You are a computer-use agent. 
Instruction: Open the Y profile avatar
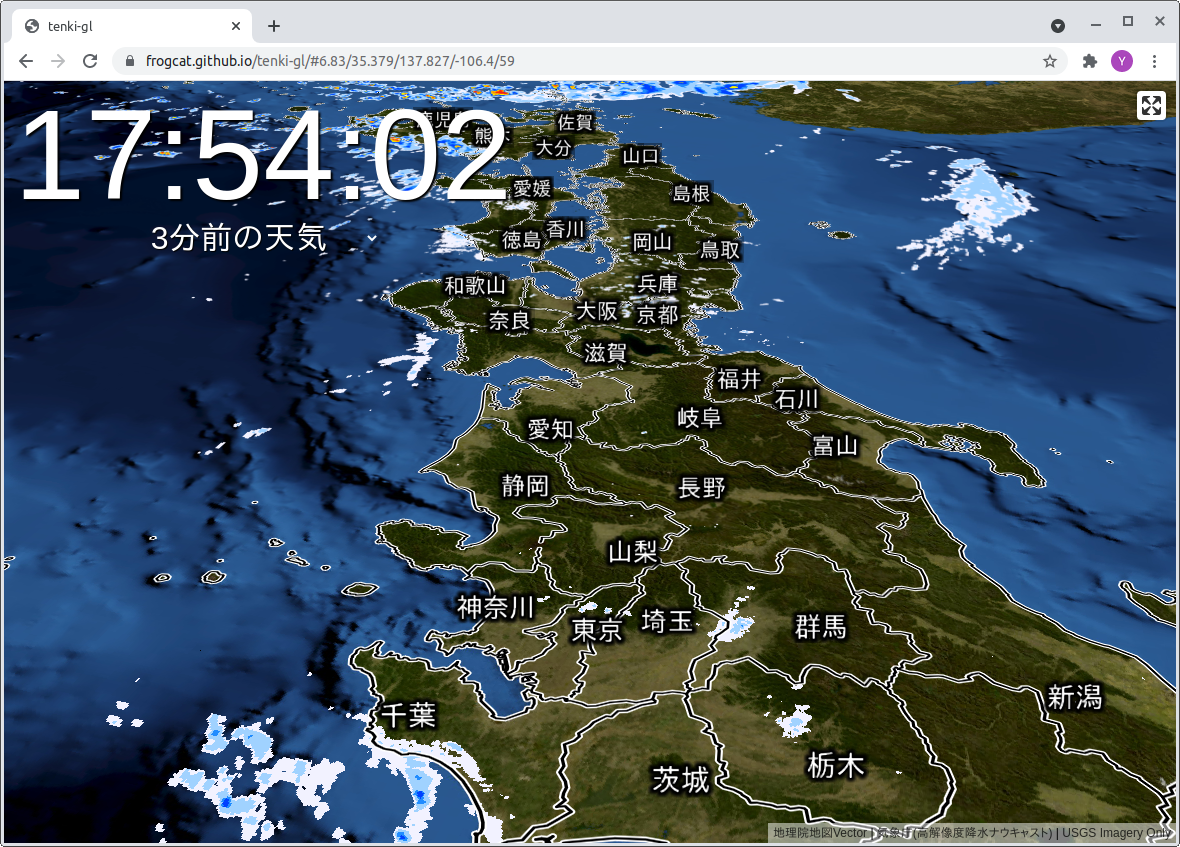pos(1122,61)
